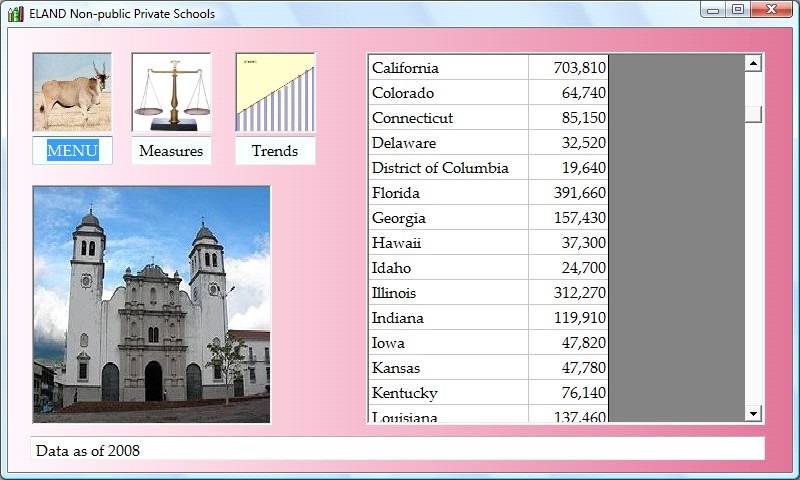Click the Kentucky state cell
Viewport: 800px width, 480px height.
[x=448, y=393]
